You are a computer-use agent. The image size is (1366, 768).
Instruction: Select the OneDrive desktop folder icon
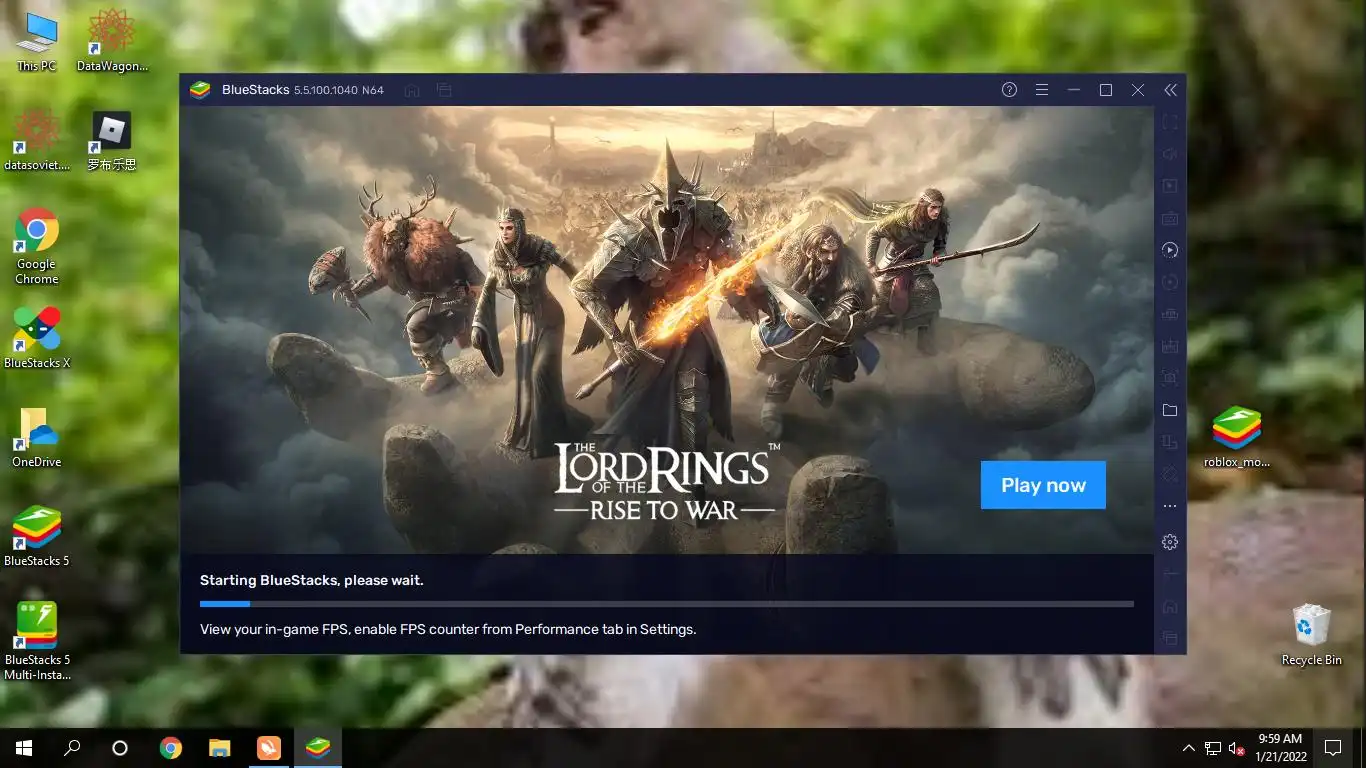coord(37,437)
